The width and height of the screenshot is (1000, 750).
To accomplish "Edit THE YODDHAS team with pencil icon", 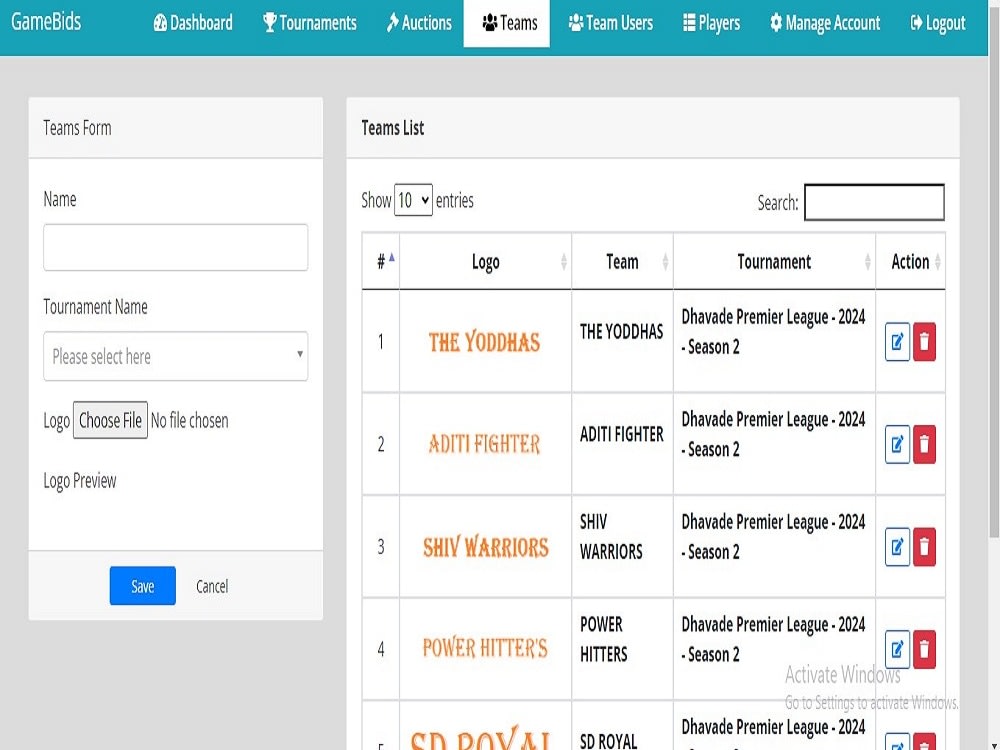I will pos(898,342).
